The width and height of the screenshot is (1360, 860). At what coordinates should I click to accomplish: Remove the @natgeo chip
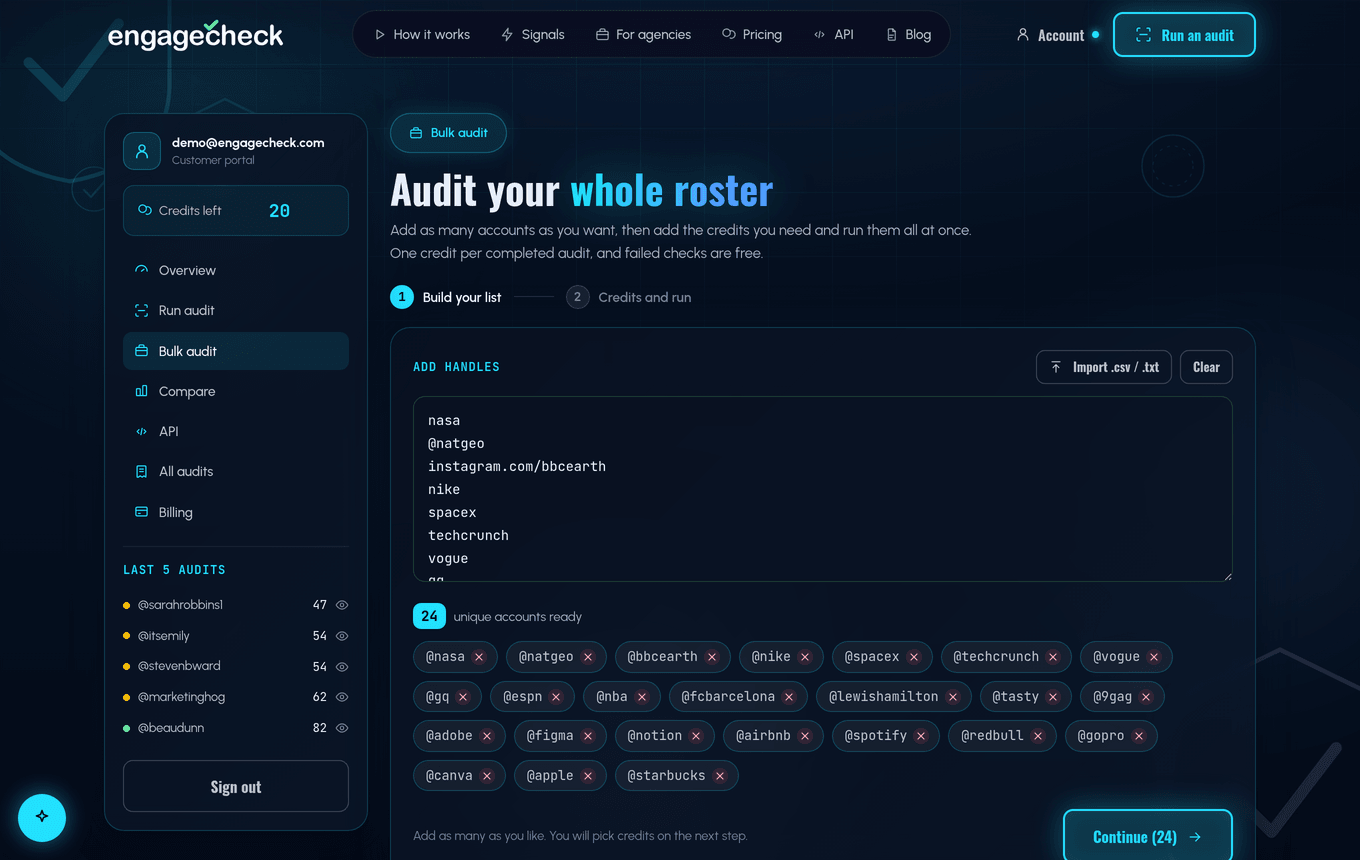(x=588, y=657)
